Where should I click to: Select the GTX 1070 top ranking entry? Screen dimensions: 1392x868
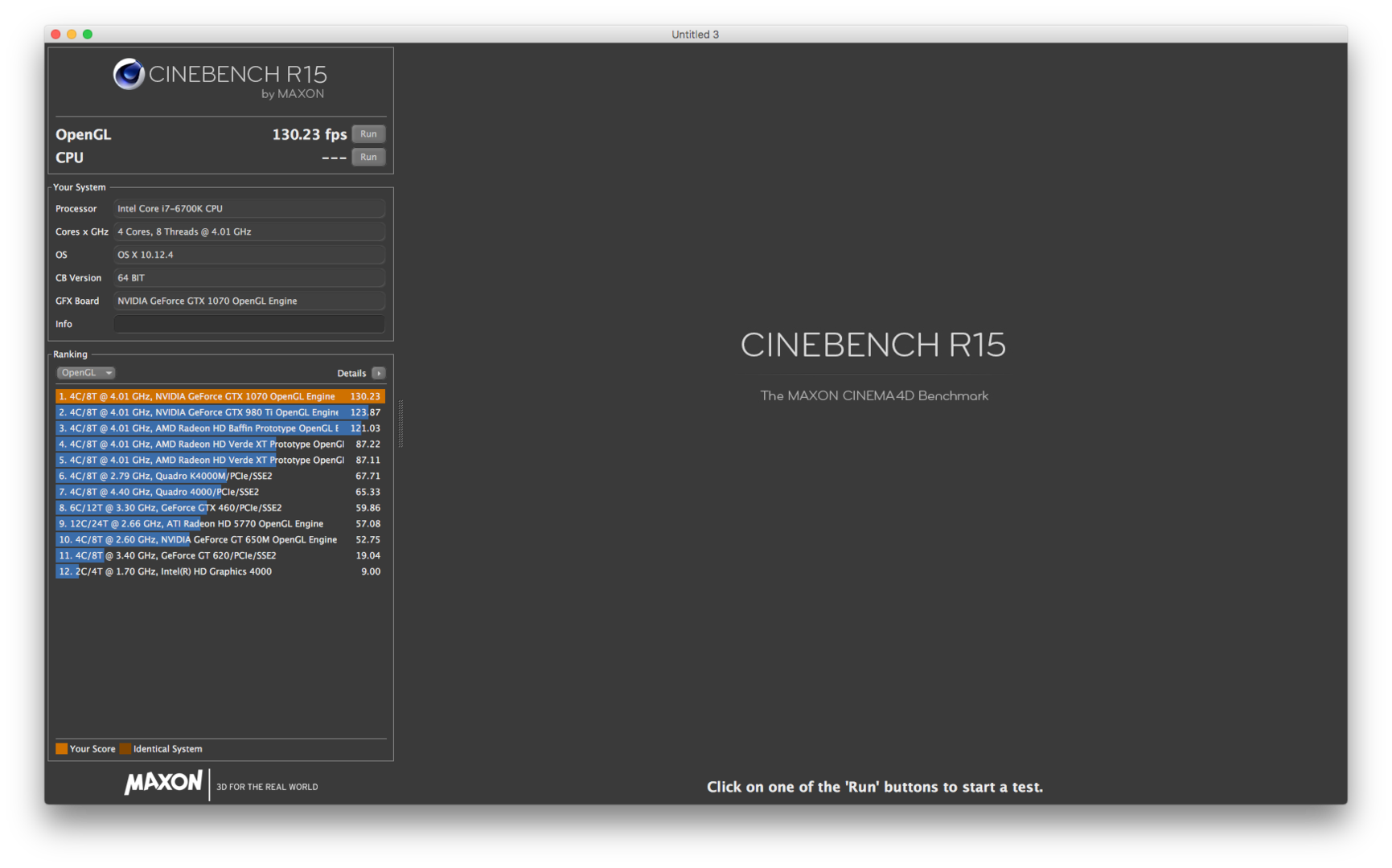tap(219, 396)
